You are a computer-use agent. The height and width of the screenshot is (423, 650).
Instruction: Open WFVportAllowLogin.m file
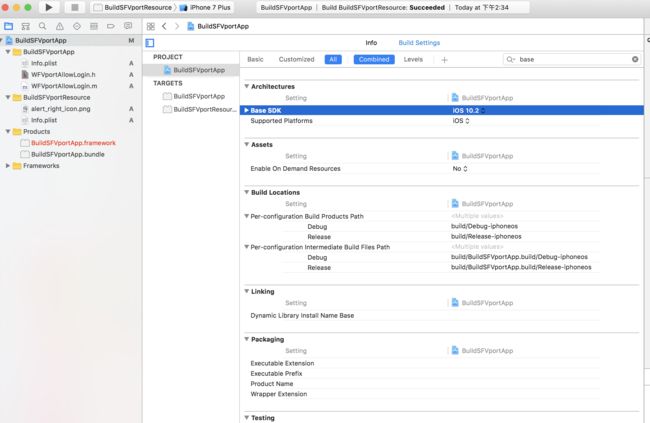point(64,86)
